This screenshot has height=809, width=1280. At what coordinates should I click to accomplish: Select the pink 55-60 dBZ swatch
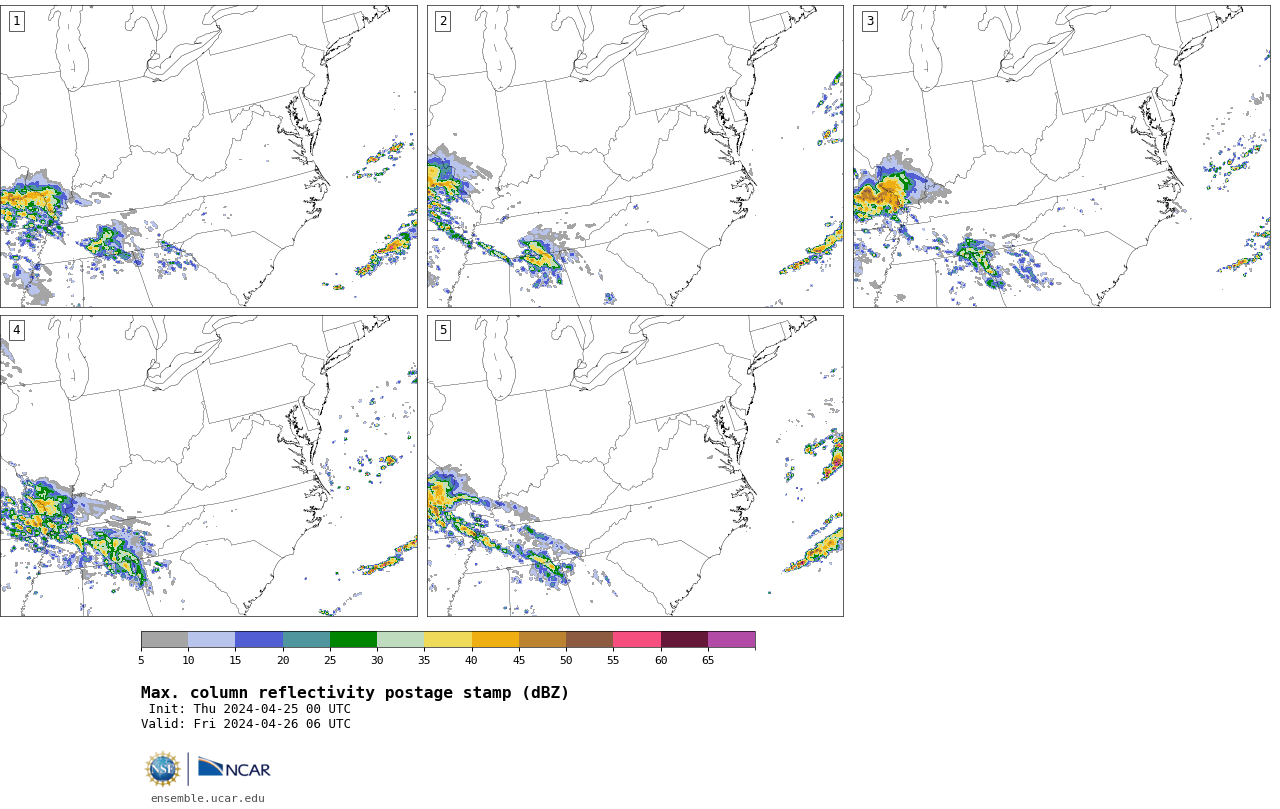tap(637, 640)
